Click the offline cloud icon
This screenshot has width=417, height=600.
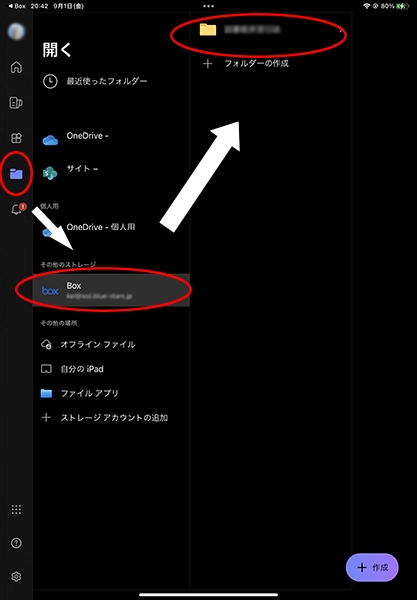coord(46,344)
